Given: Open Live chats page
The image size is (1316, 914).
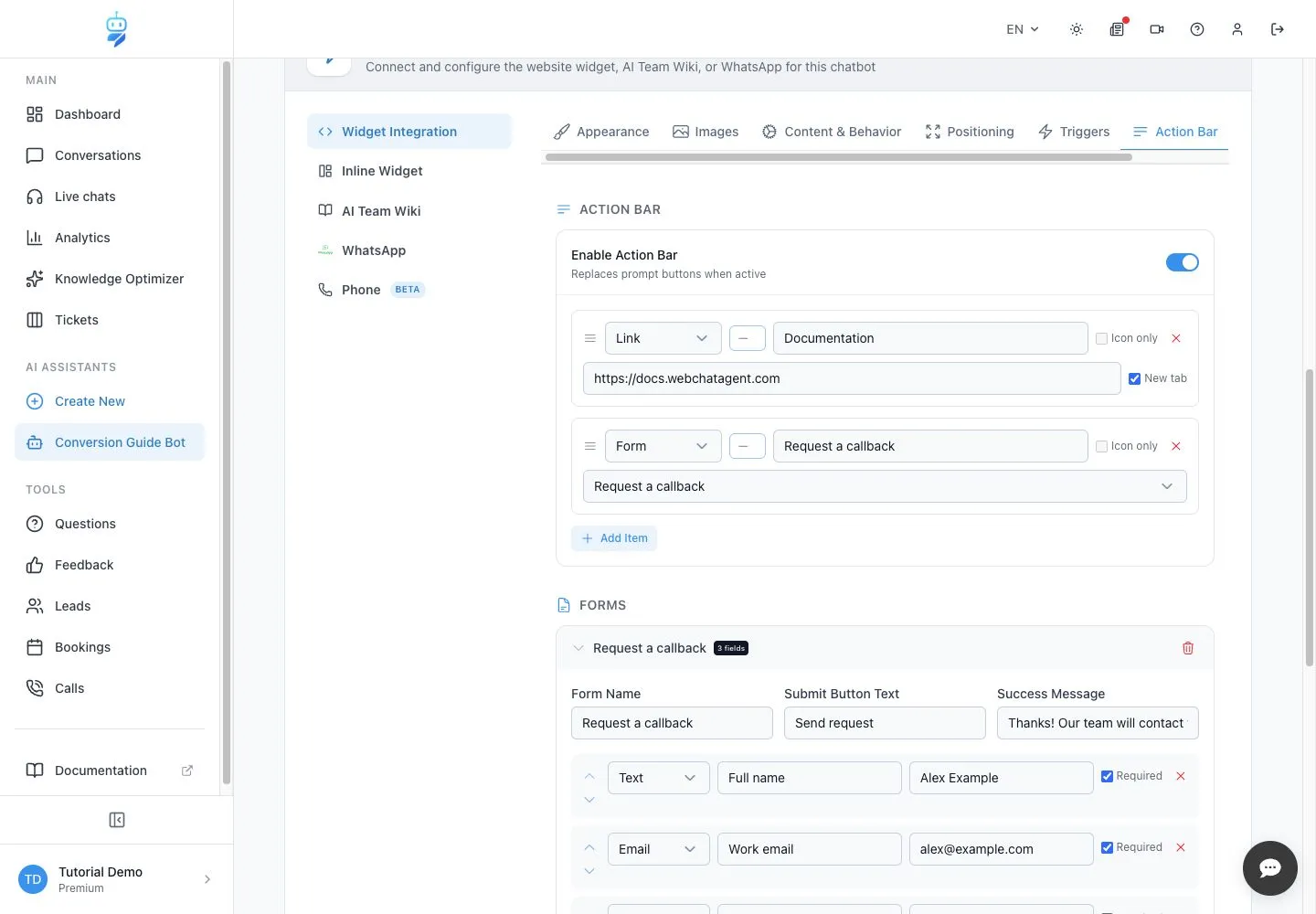Looking at the screenshot, I should pyautogui.click(x=110, y=197).
